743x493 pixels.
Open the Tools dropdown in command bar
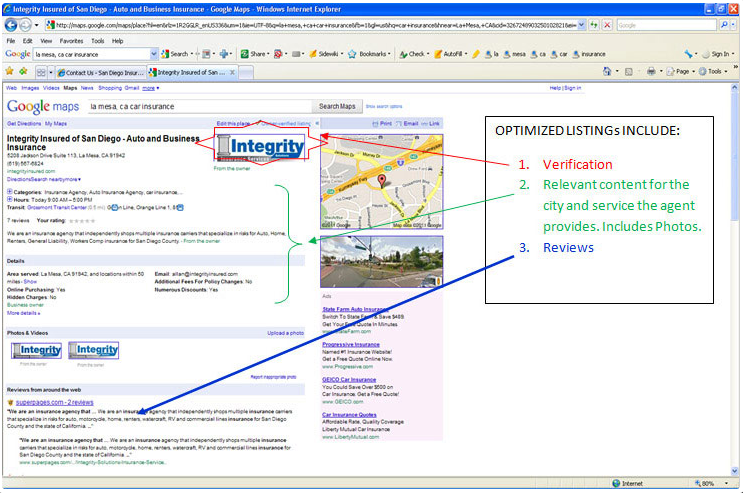[x=713, y=72]
